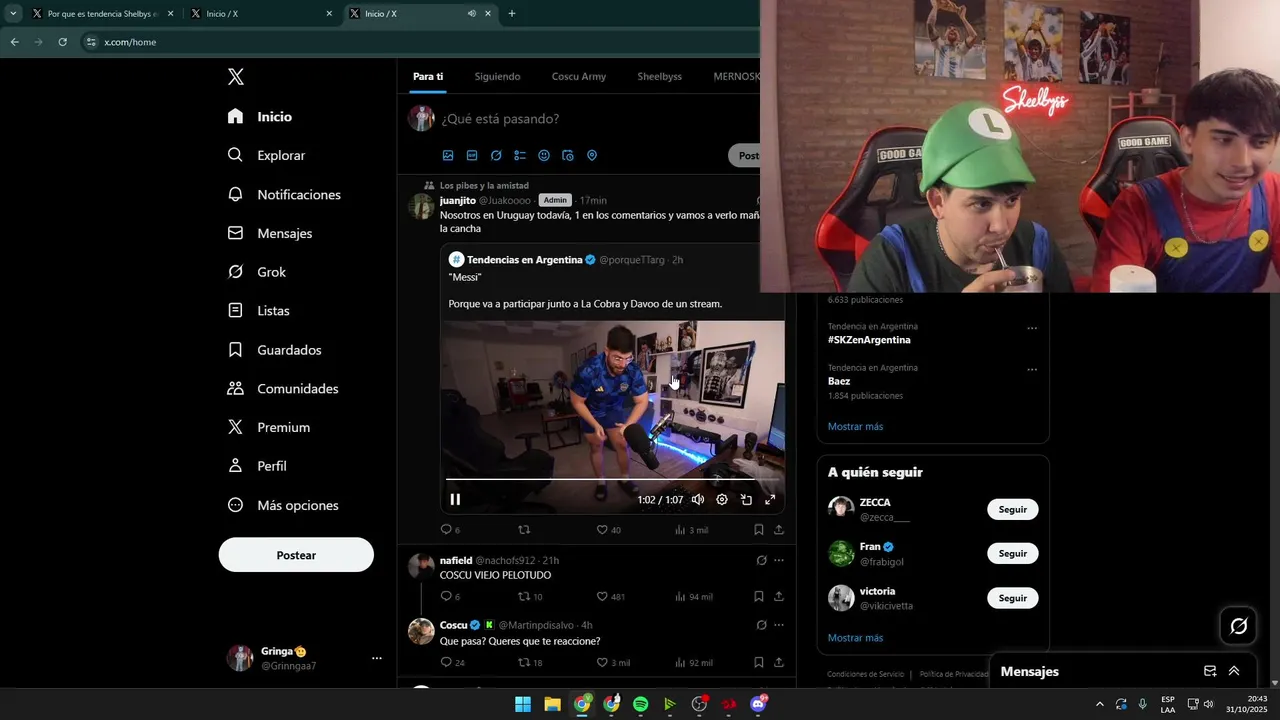
Task: Reply to Coscu's post with 24 replies
Action: [446, 662]
